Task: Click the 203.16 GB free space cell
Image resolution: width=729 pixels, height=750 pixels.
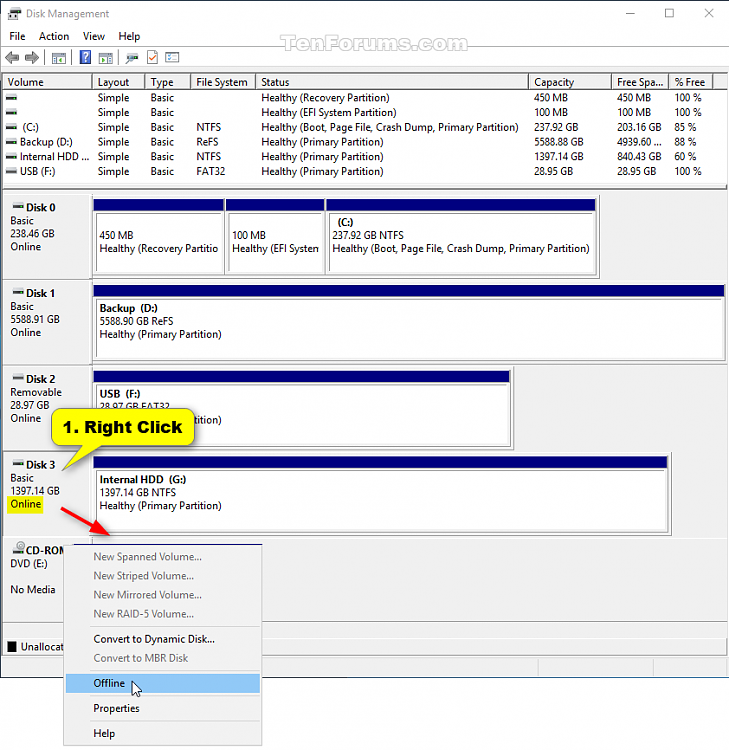Action: 639,127
